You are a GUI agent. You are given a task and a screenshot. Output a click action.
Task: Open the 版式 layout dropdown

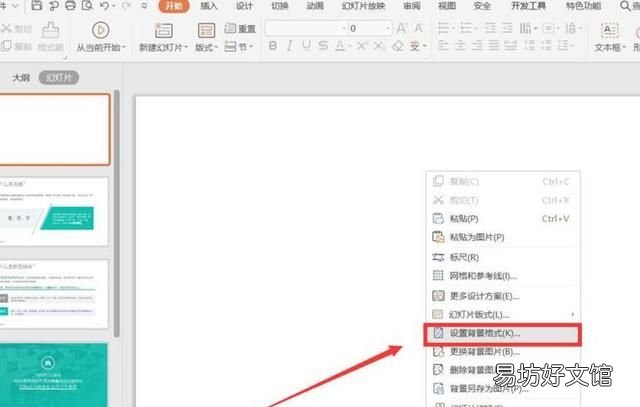(x=207, y=47)
